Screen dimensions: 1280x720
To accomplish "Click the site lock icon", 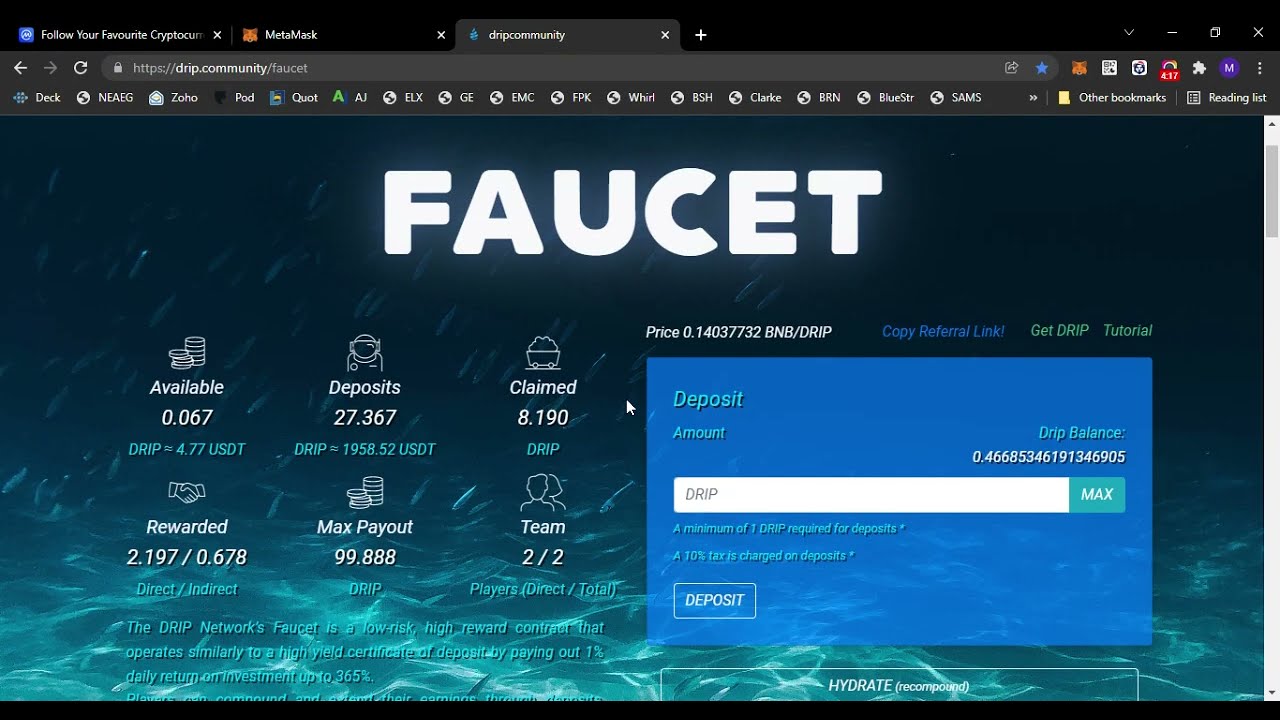I will click(118, 68).
